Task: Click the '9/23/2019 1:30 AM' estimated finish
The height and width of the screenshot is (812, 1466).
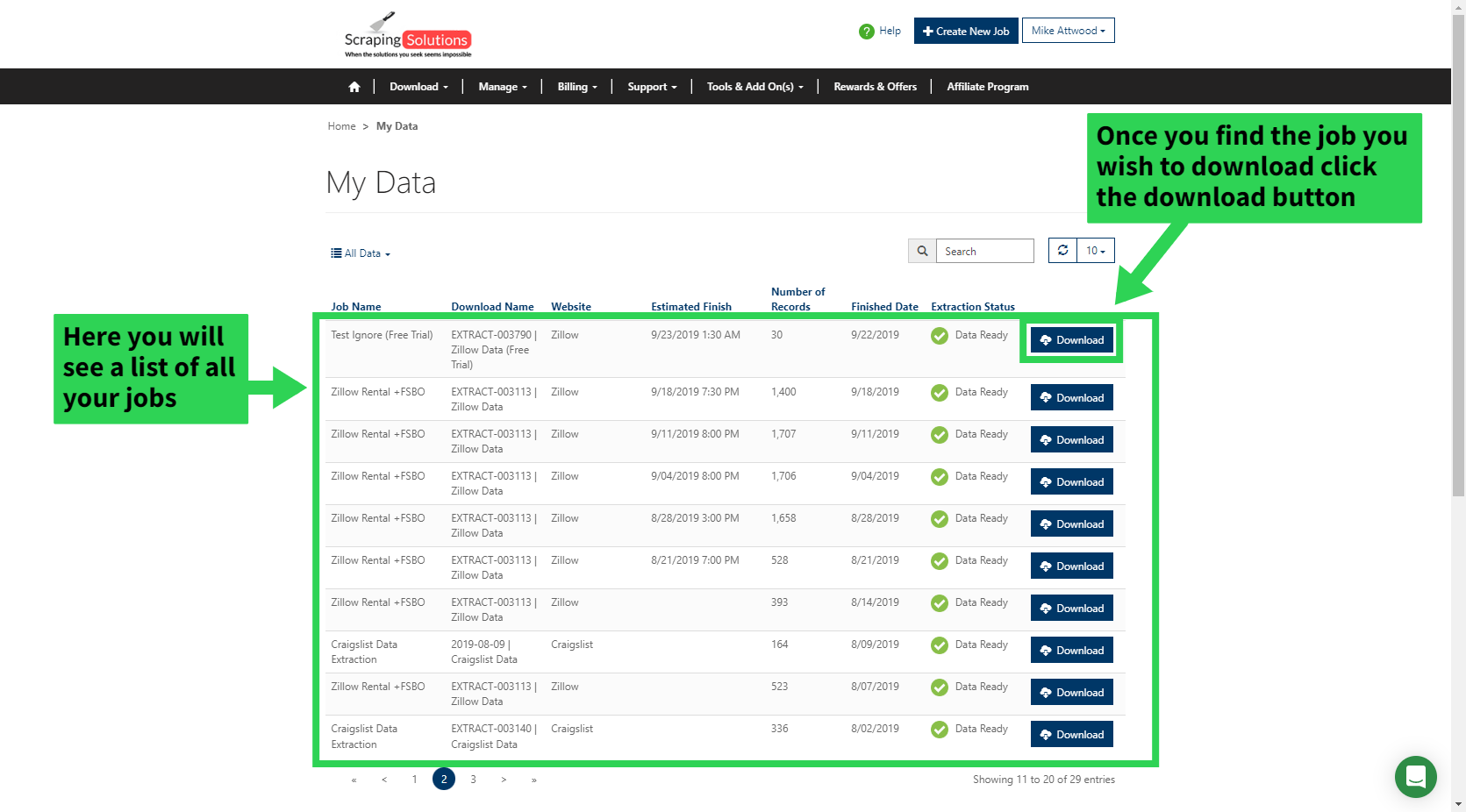Action: 696,335
